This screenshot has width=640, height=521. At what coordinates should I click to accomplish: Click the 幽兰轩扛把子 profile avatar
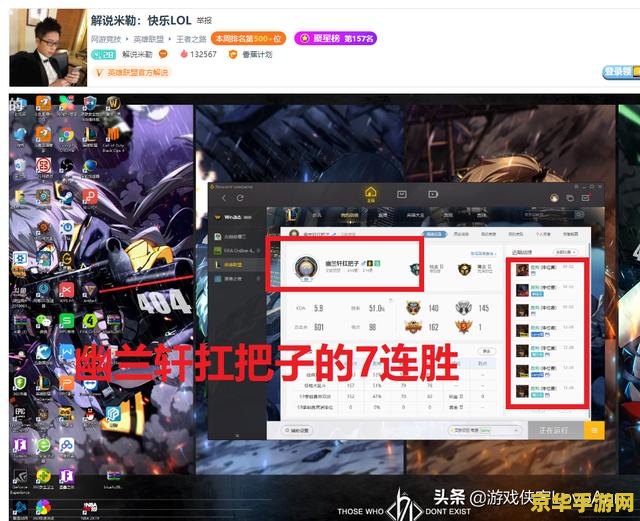pos(306,268)
